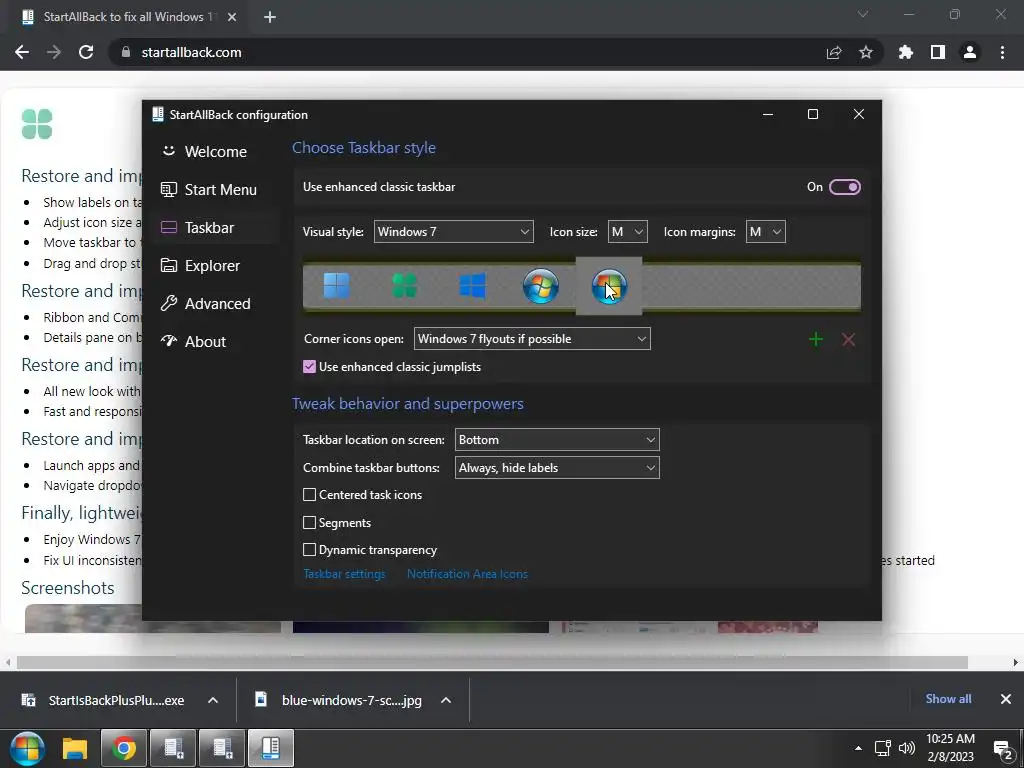This screenshot has width=1024, height=768.
Task: Click the Screenshots heading on the webpage
Action: coord(67,588)
